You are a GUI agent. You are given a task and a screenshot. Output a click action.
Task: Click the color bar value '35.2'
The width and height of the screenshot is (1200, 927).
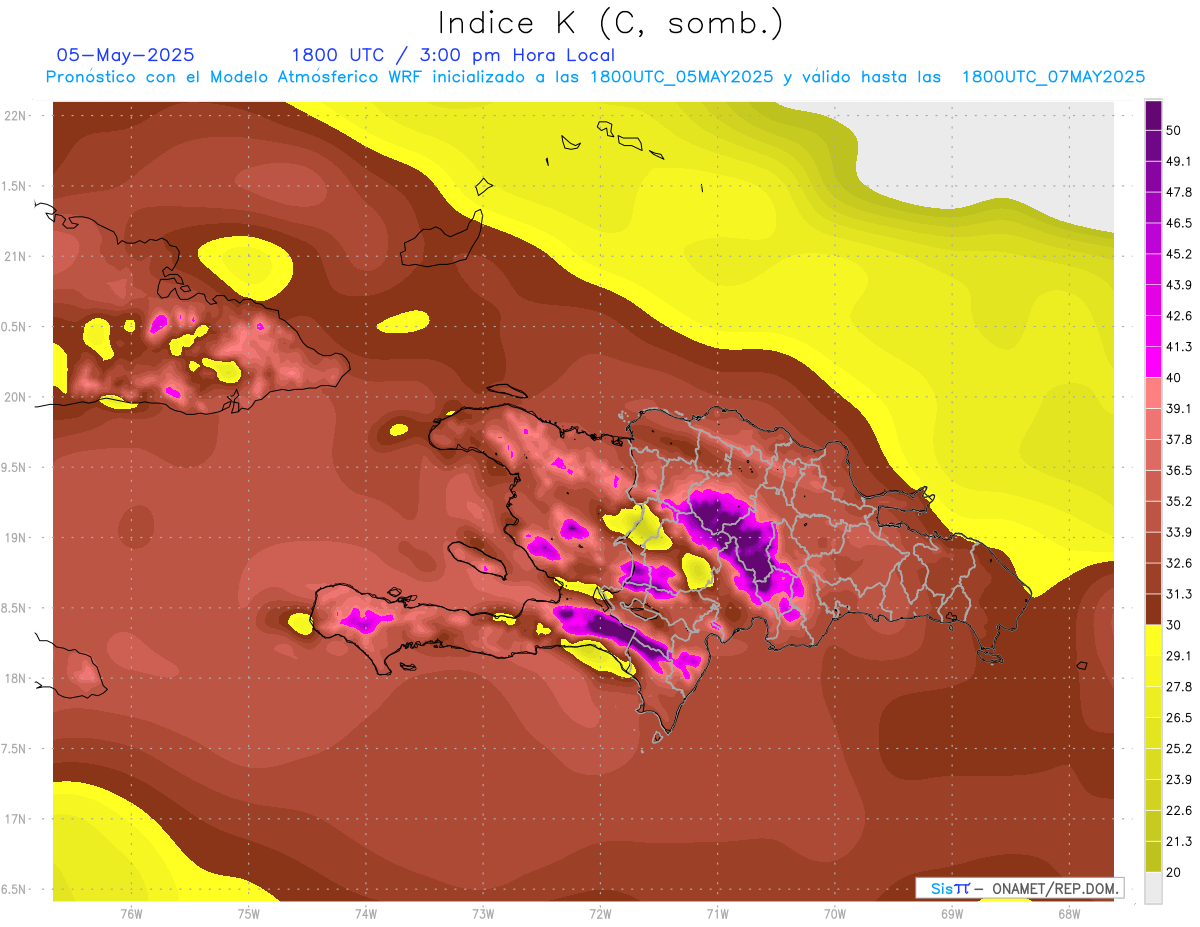(1179, 502)
